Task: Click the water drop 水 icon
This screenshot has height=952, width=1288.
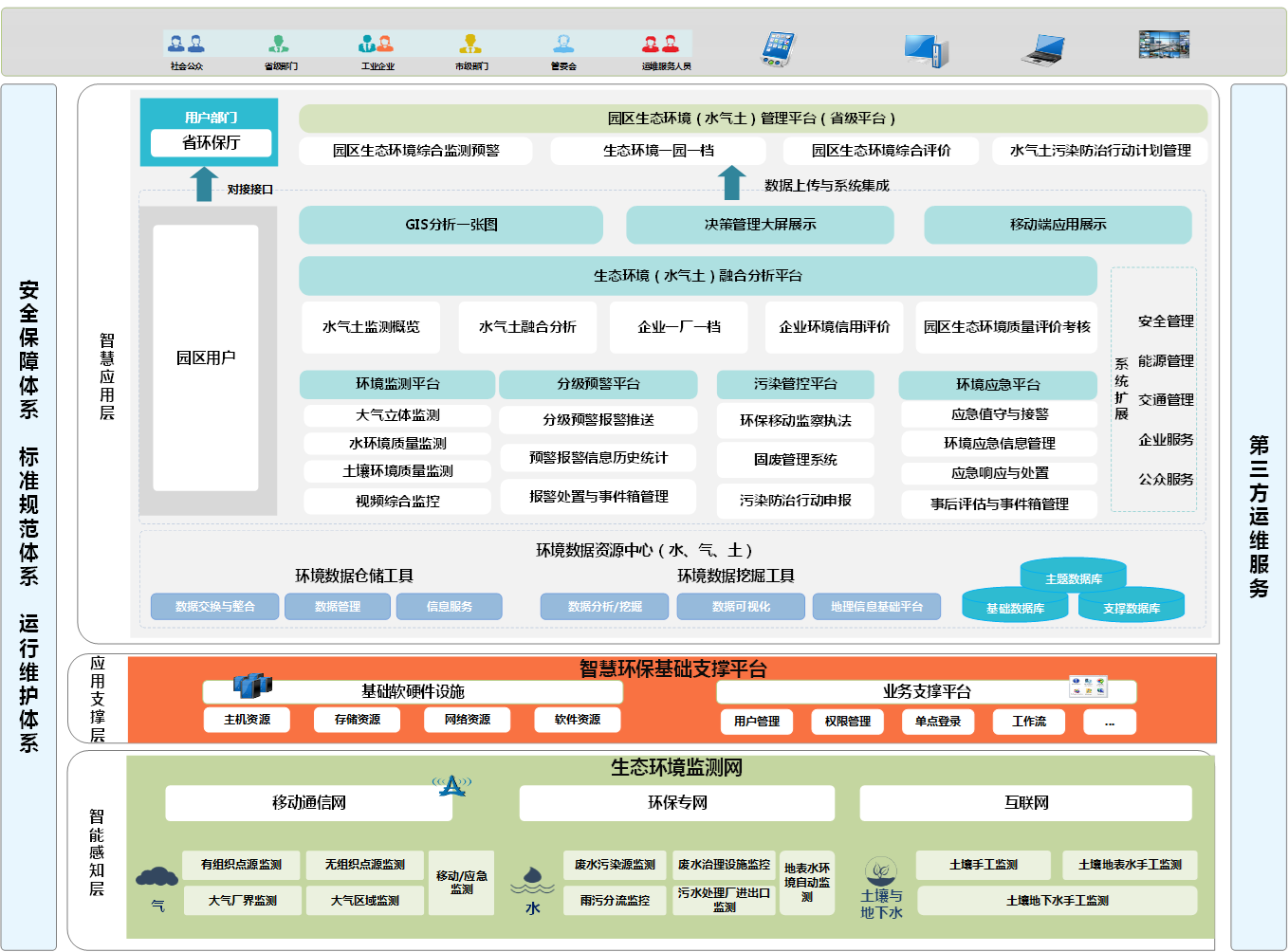Action: (532, 880)
